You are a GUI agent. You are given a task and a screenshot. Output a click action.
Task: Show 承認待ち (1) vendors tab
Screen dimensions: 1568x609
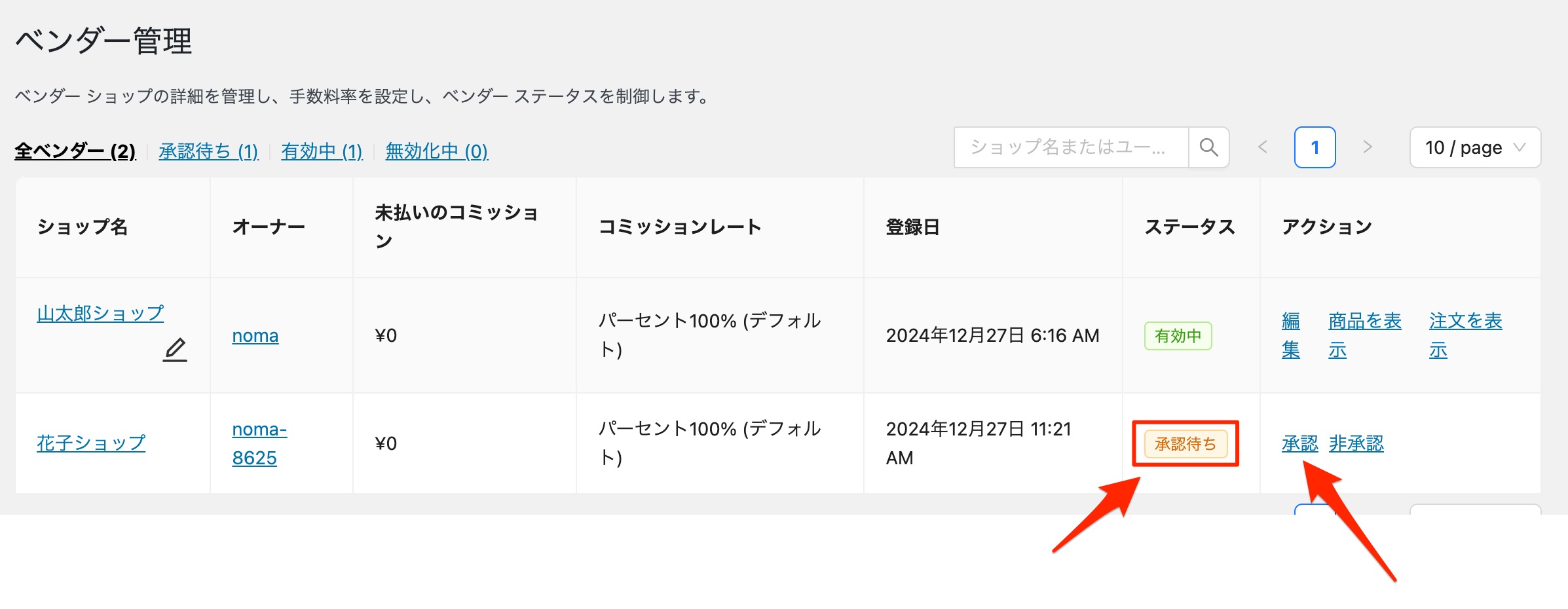pyautogui.click(x=208, y=151)
